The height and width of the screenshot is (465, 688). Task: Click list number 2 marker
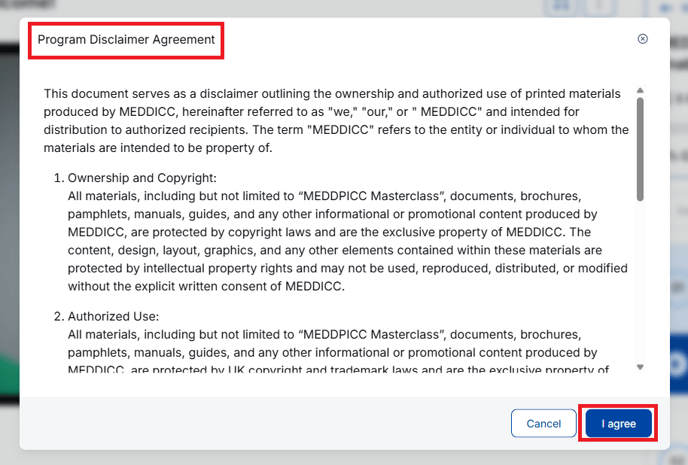56,317
